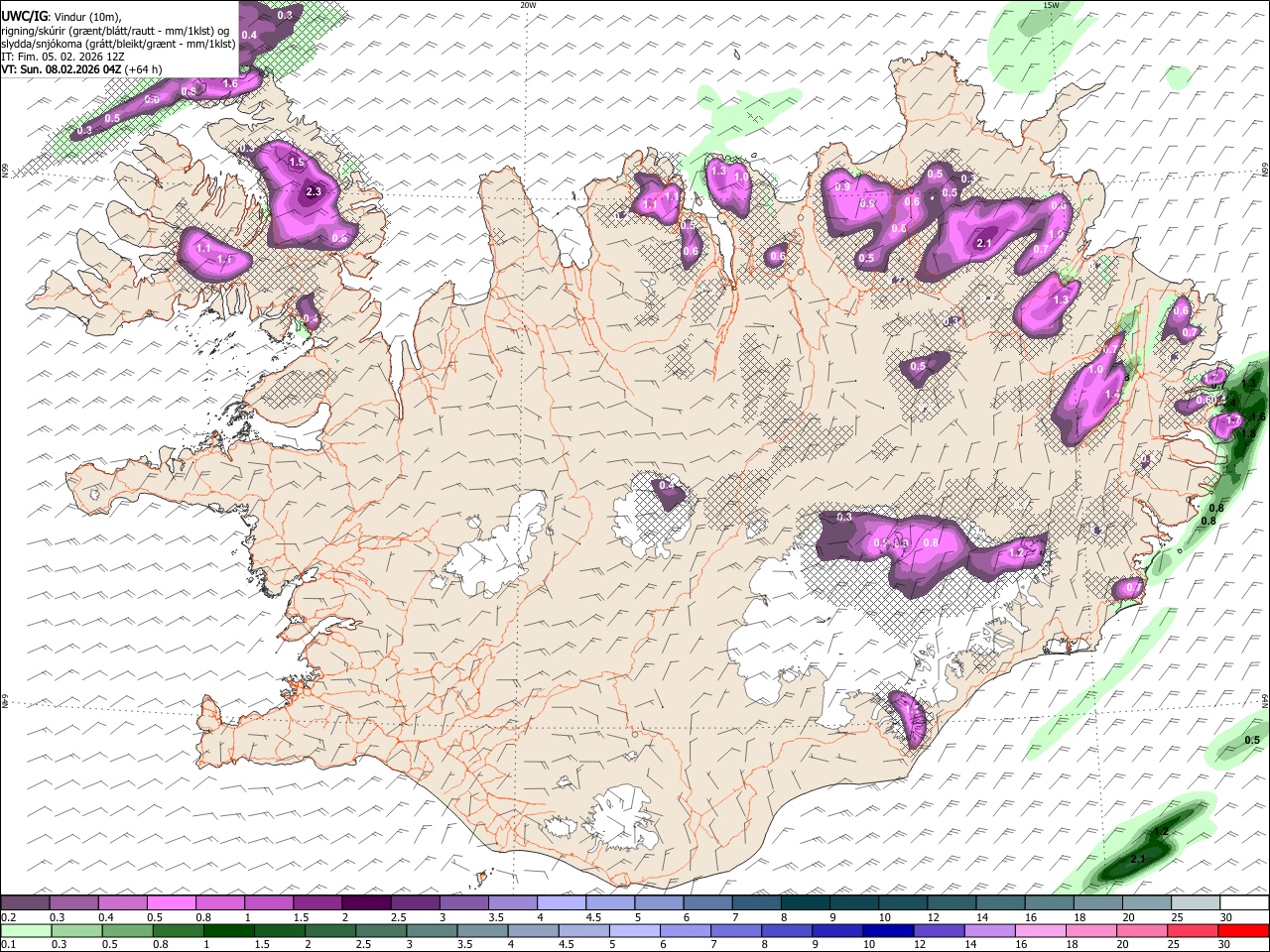Click the "10" label in the top legend row

pos(884,917)
